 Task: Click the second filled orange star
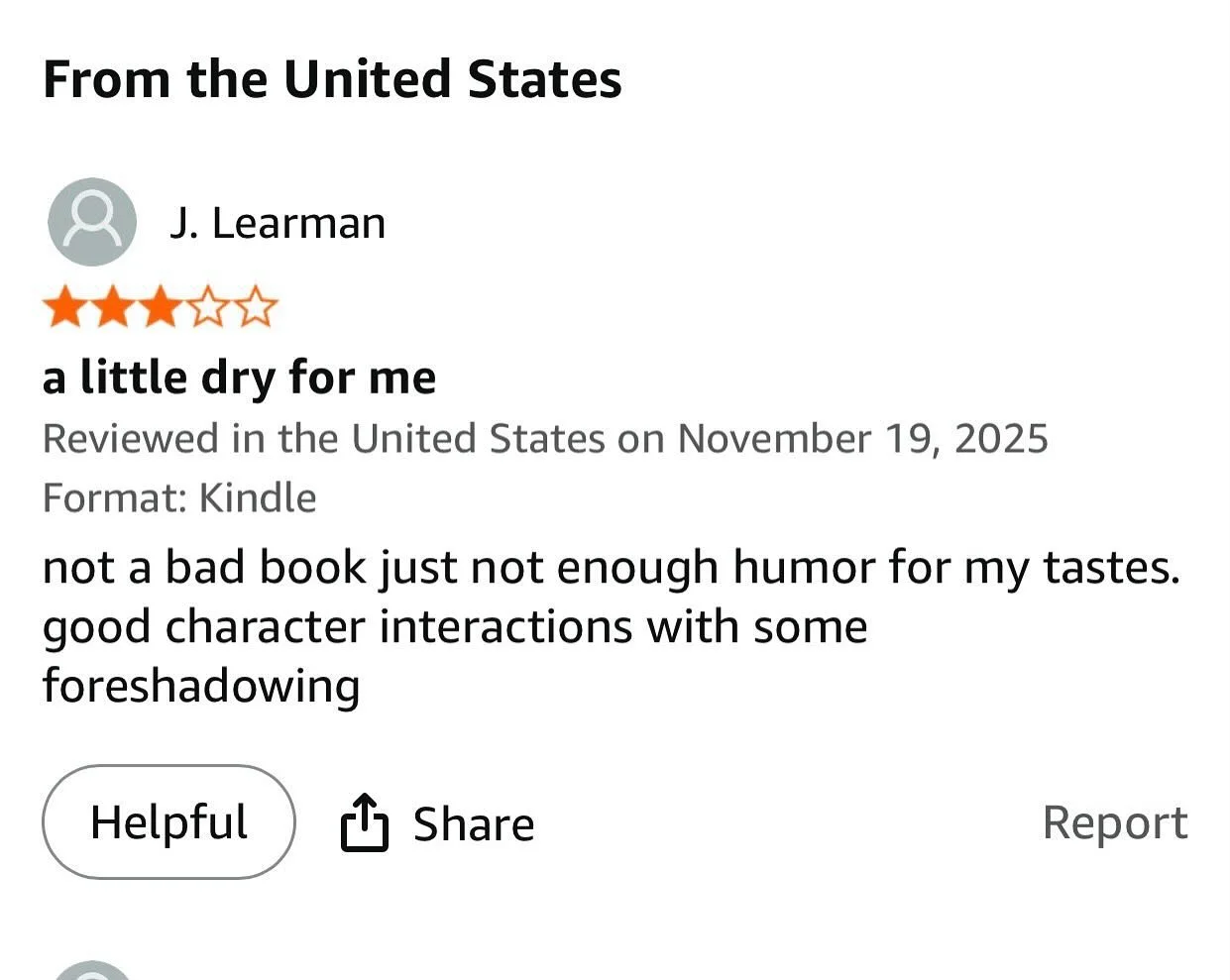pos(112,307)
